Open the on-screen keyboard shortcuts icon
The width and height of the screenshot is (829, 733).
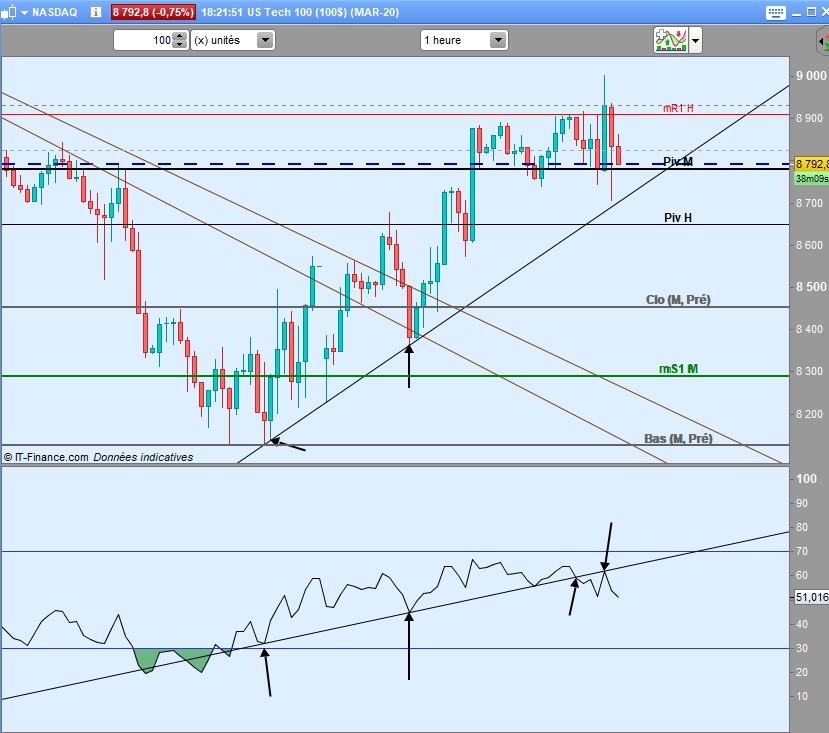[x=776, y=13]
